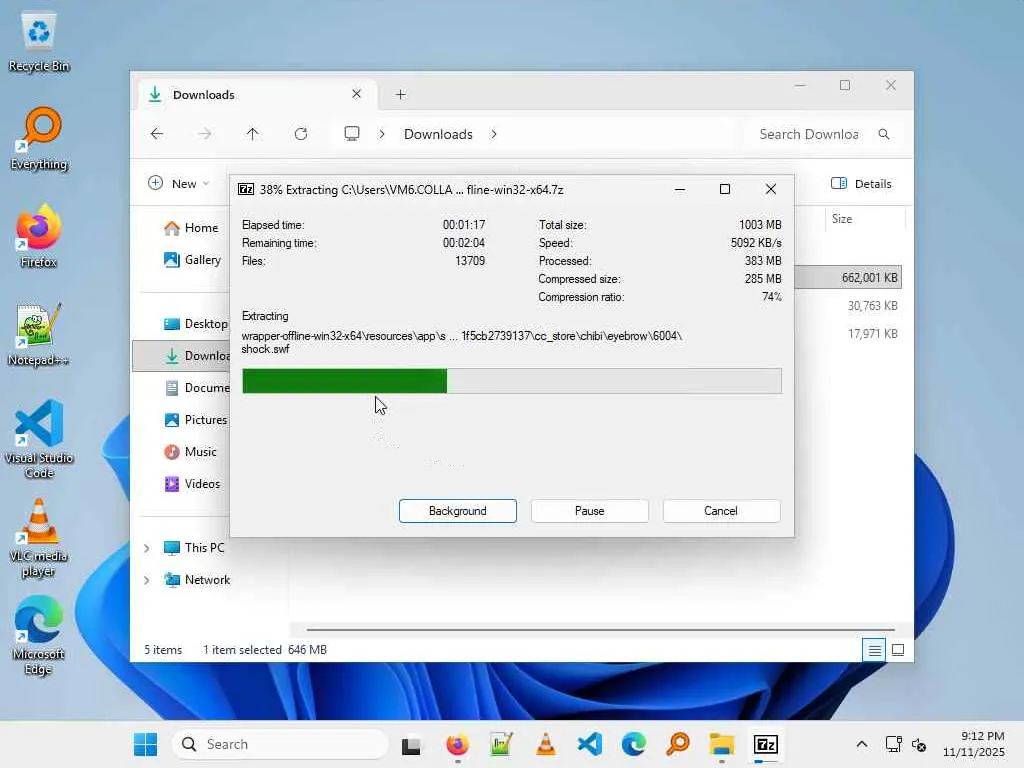Click the search magnifier icon in Explorer

click(884, 134)
